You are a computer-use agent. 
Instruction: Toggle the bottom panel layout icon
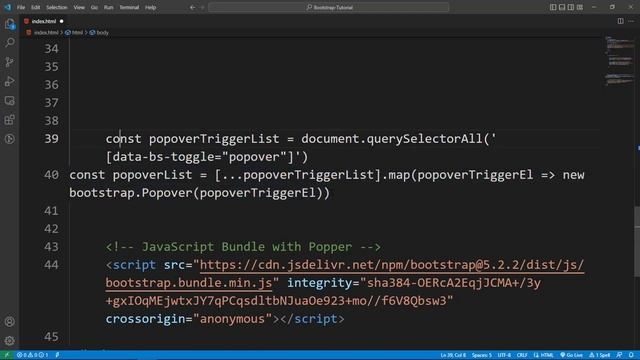coord(562,7)
